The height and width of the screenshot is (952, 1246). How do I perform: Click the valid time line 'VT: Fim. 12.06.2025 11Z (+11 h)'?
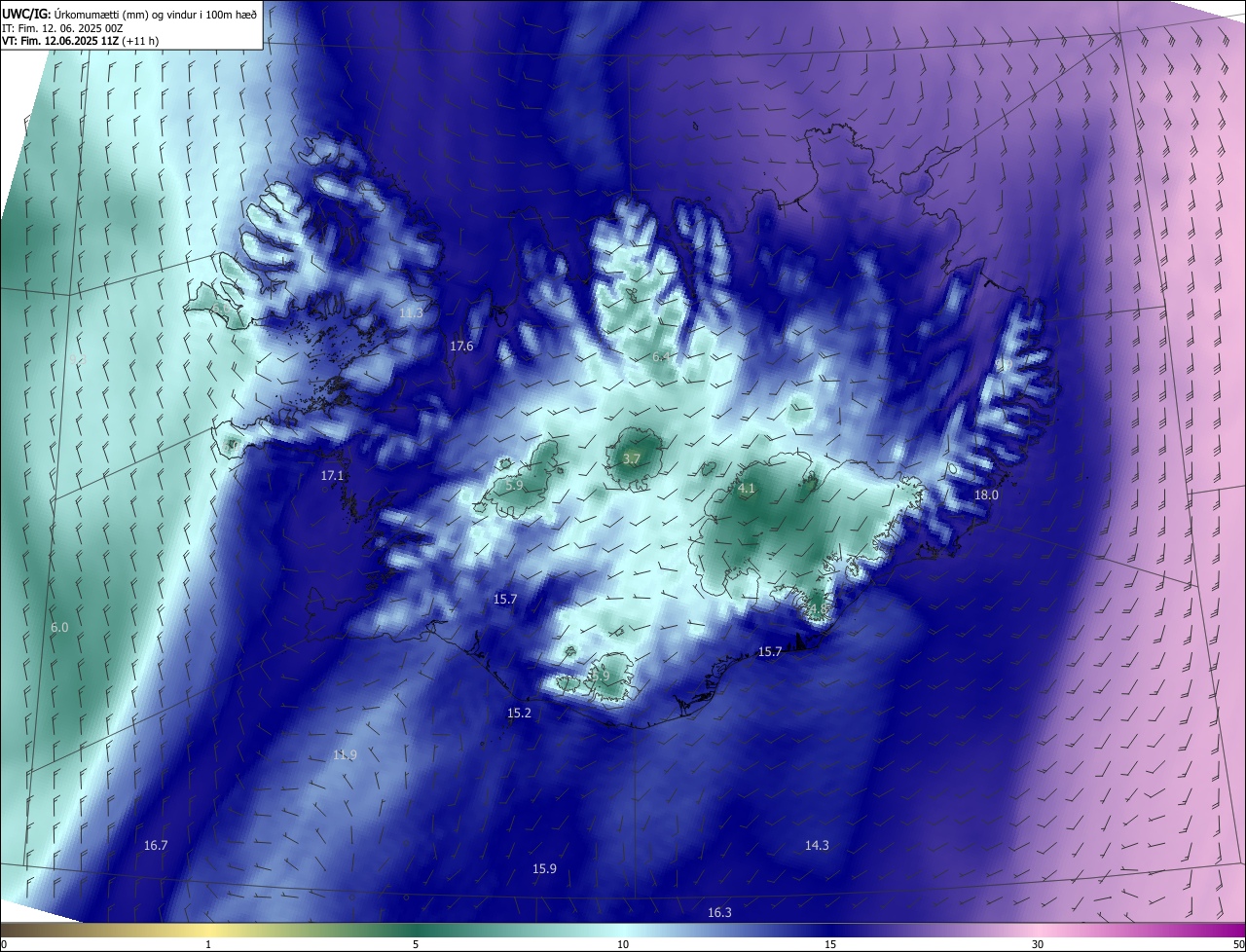[80, 41]
